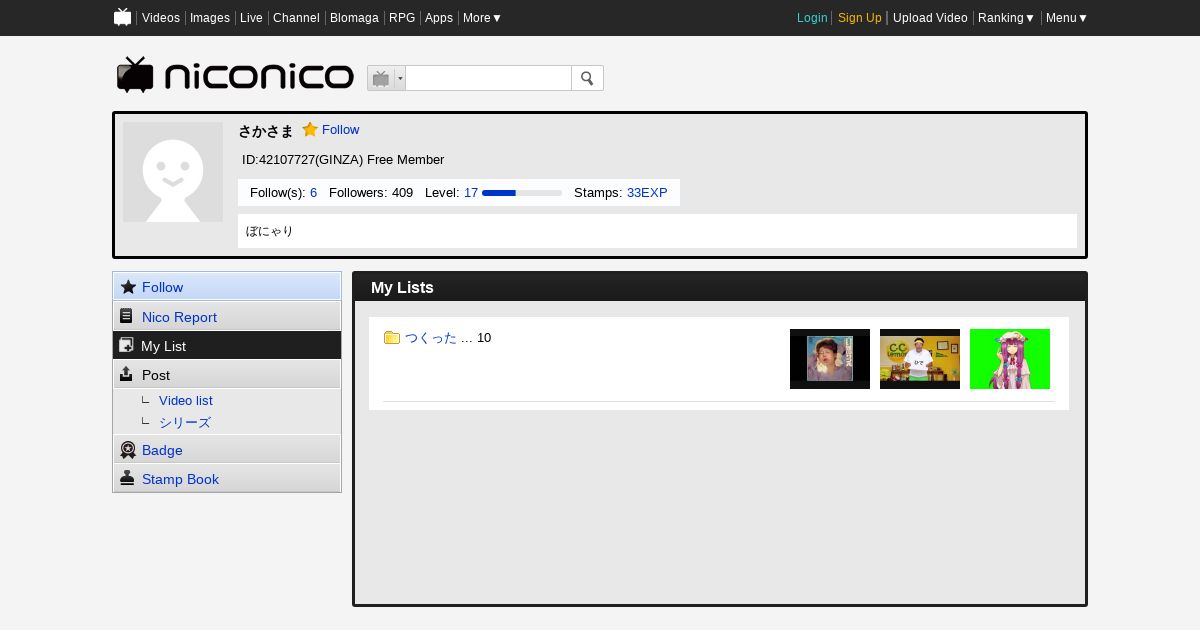Open Stamps 33EXP link
The height and width of the screenshot is (630, 1200).
point(647,192)
